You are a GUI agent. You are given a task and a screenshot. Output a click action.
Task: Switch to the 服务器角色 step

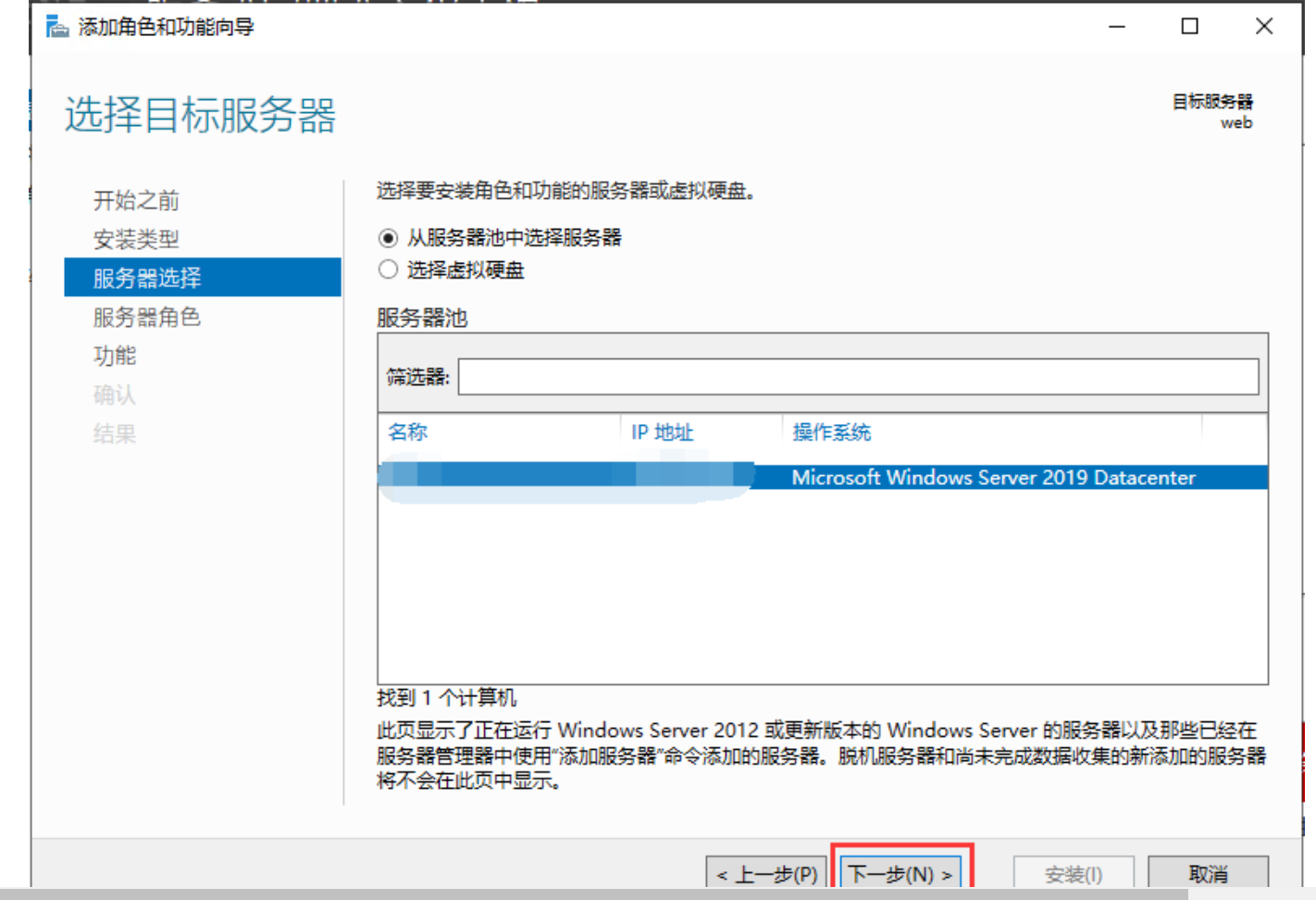click(x=147, y=317)
